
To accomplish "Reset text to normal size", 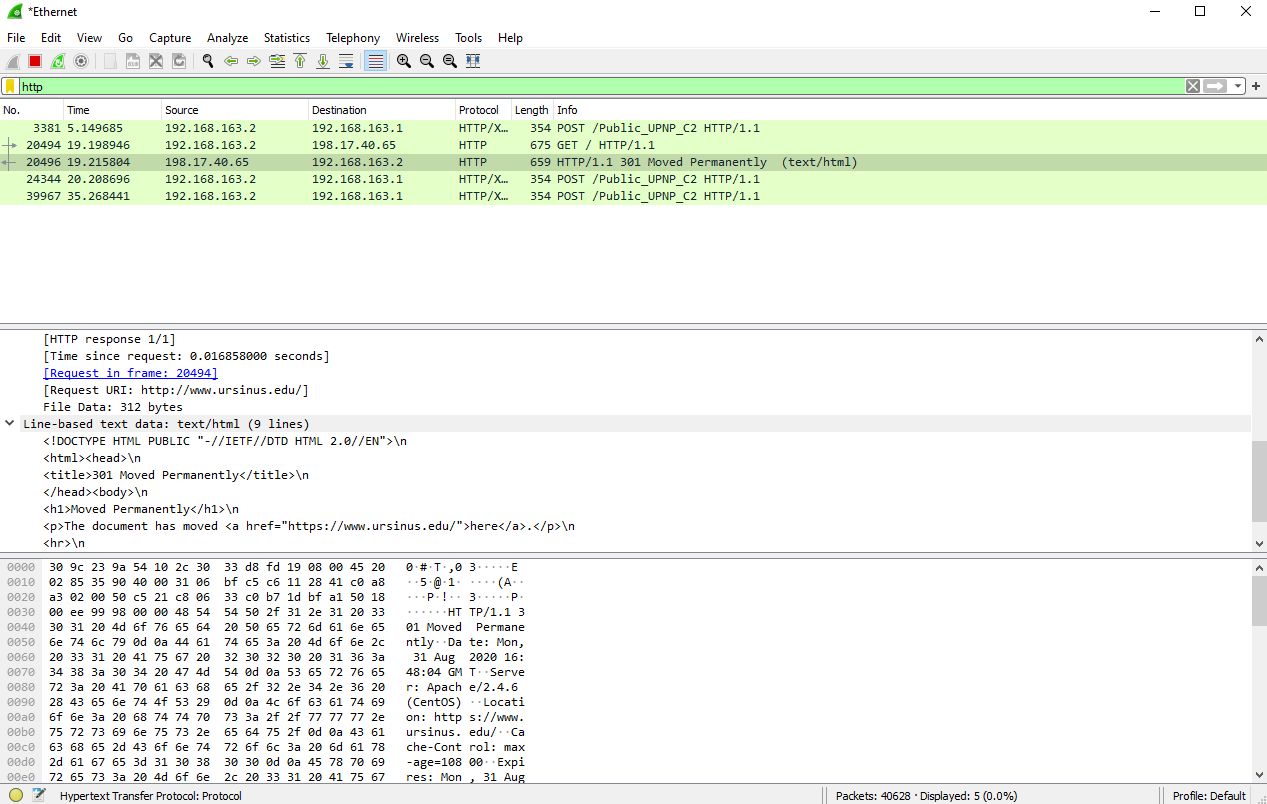I will tap(450, 61).
